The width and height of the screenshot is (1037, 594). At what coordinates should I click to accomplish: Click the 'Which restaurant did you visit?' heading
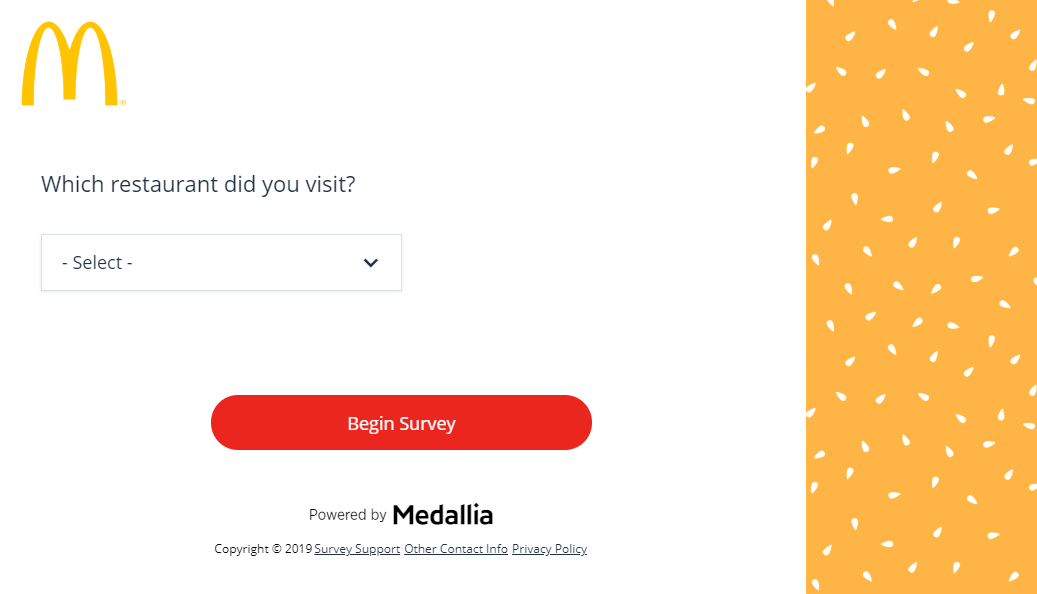coord(197,184)
